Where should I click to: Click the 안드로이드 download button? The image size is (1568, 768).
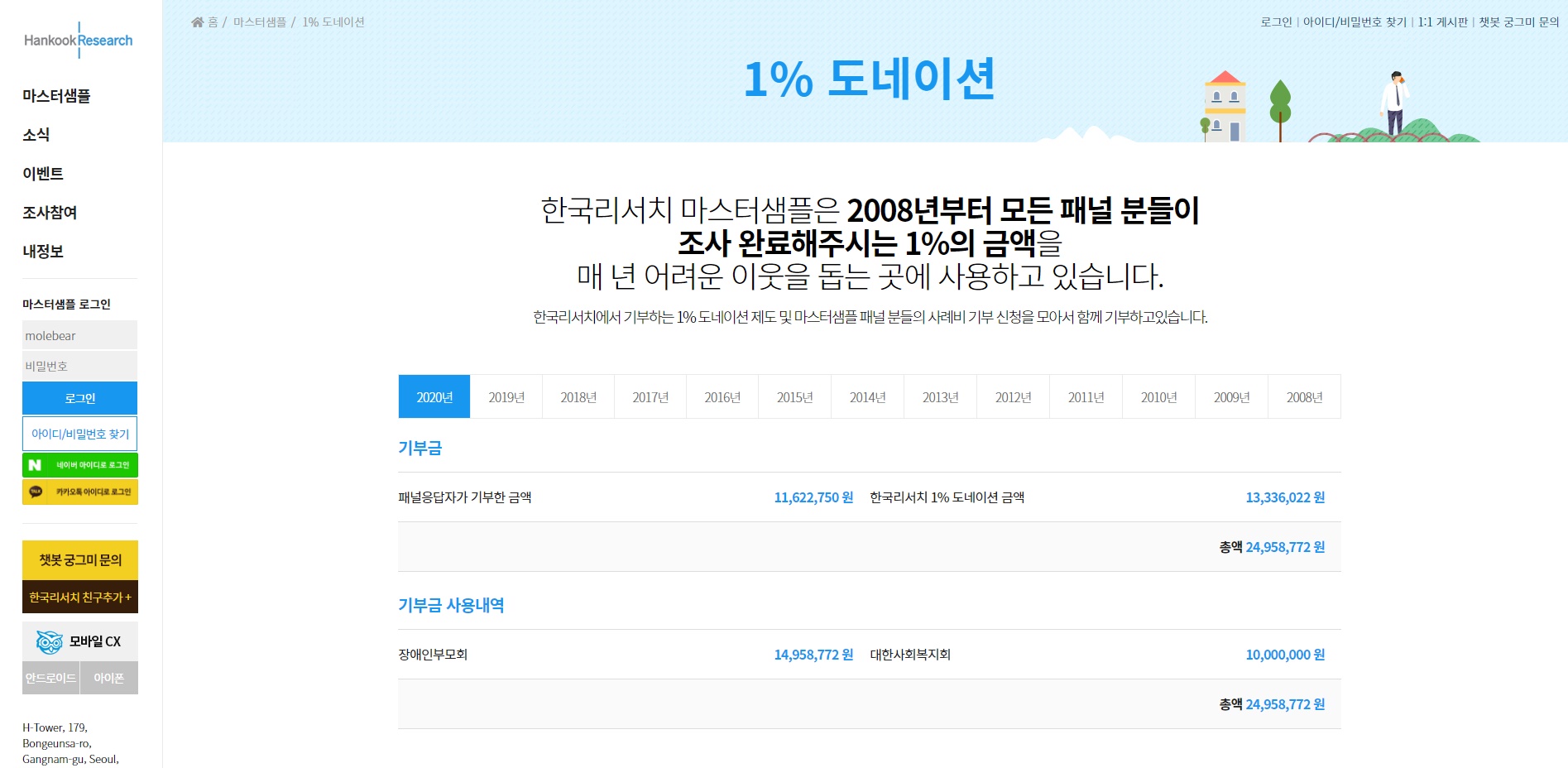(x=50, y=678)
